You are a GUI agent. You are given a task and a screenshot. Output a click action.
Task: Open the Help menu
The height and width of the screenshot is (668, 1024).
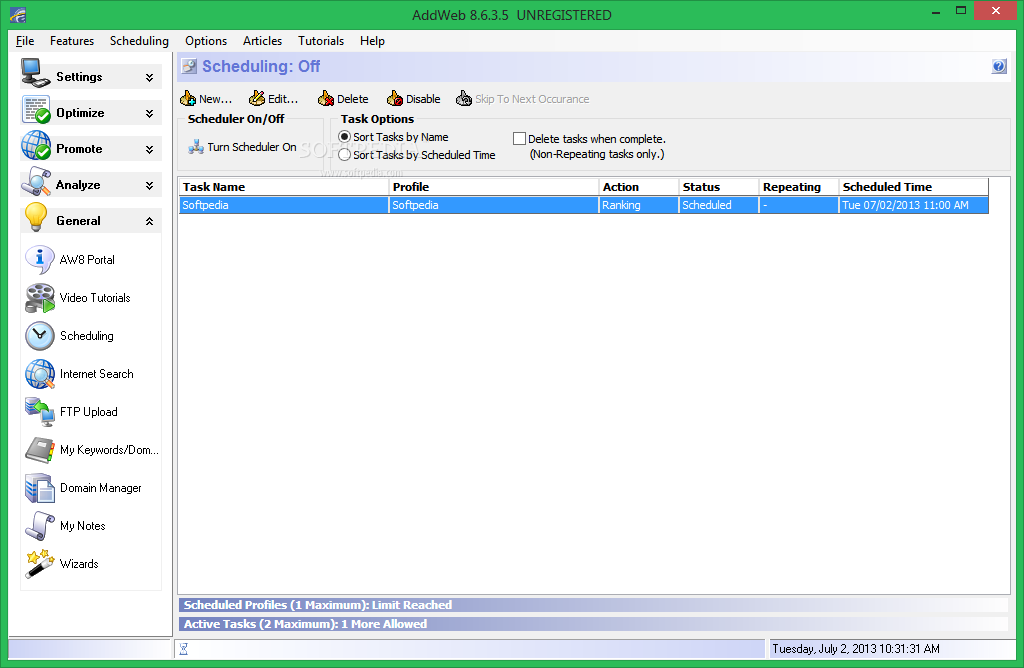coord(372,40)
